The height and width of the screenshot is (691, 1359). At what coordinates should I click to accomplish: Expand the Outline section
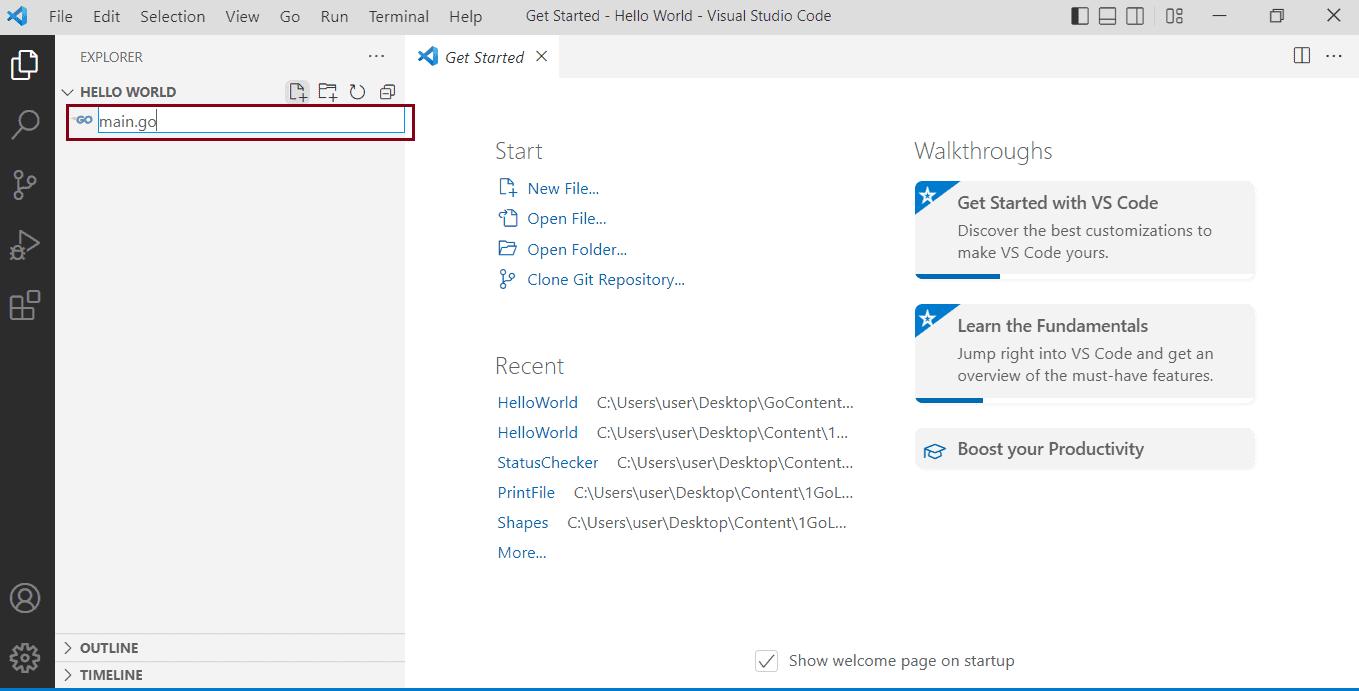click(109, 648)
